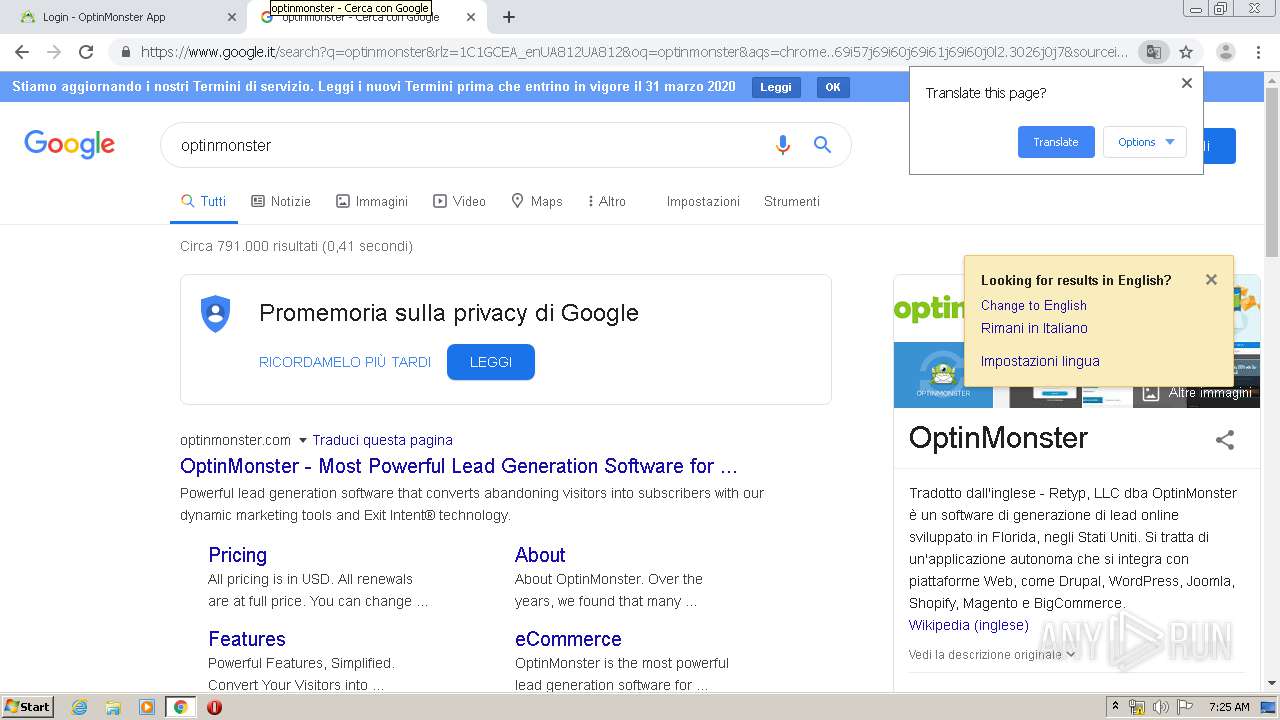Click Altre immagini thumbnail
This screenshot has width=1280, height=720.
pos(1196,393)
